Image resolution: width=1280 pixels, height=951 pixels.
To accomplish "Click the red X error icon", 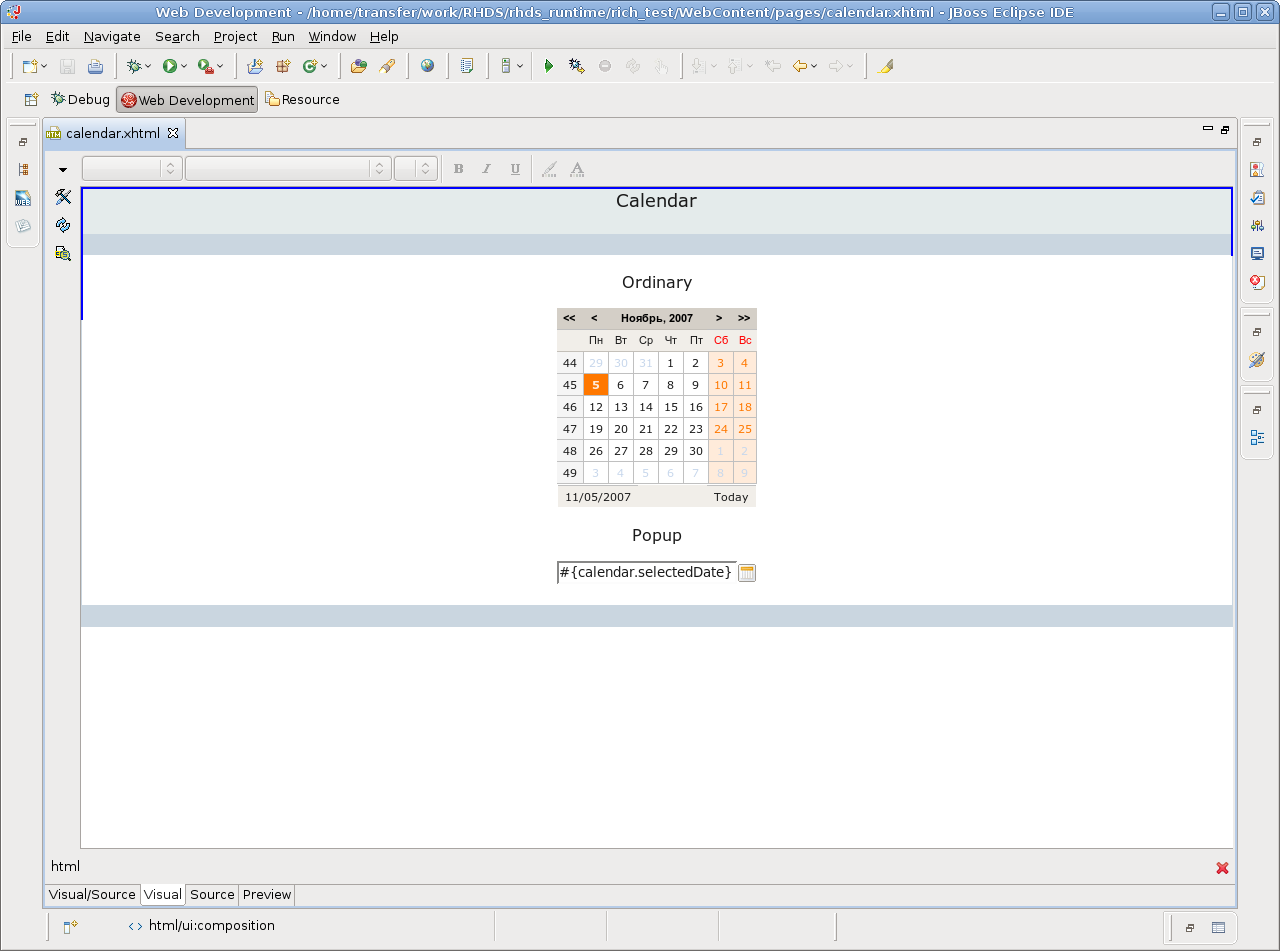I will (x=1222, y=868).
